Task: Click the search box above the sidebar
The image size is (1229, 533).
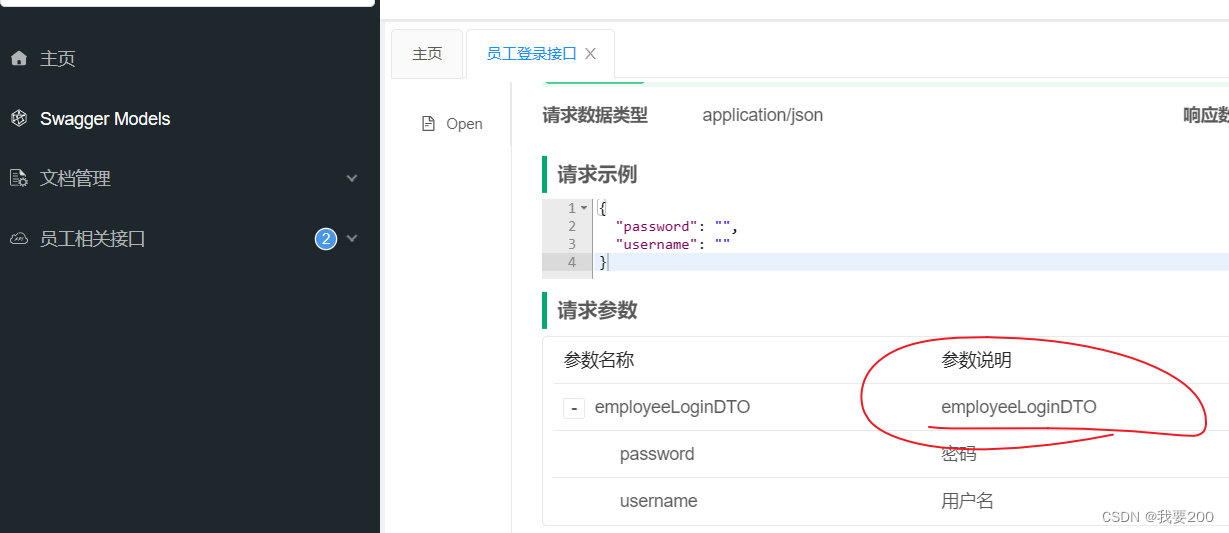Action: [x=187, y=4]
